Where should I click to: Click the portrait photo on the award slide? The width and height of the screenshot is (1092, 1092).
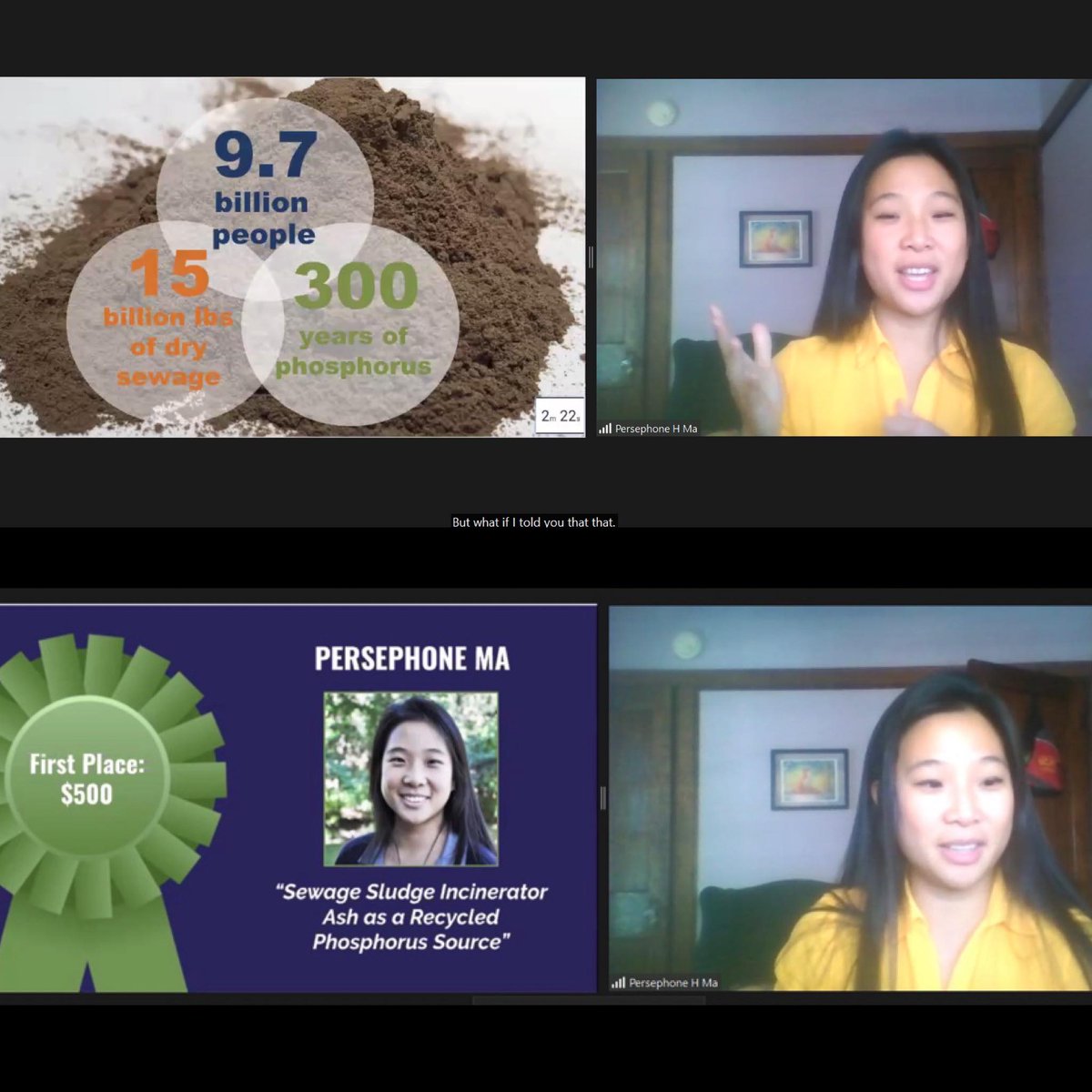point(411,779)
